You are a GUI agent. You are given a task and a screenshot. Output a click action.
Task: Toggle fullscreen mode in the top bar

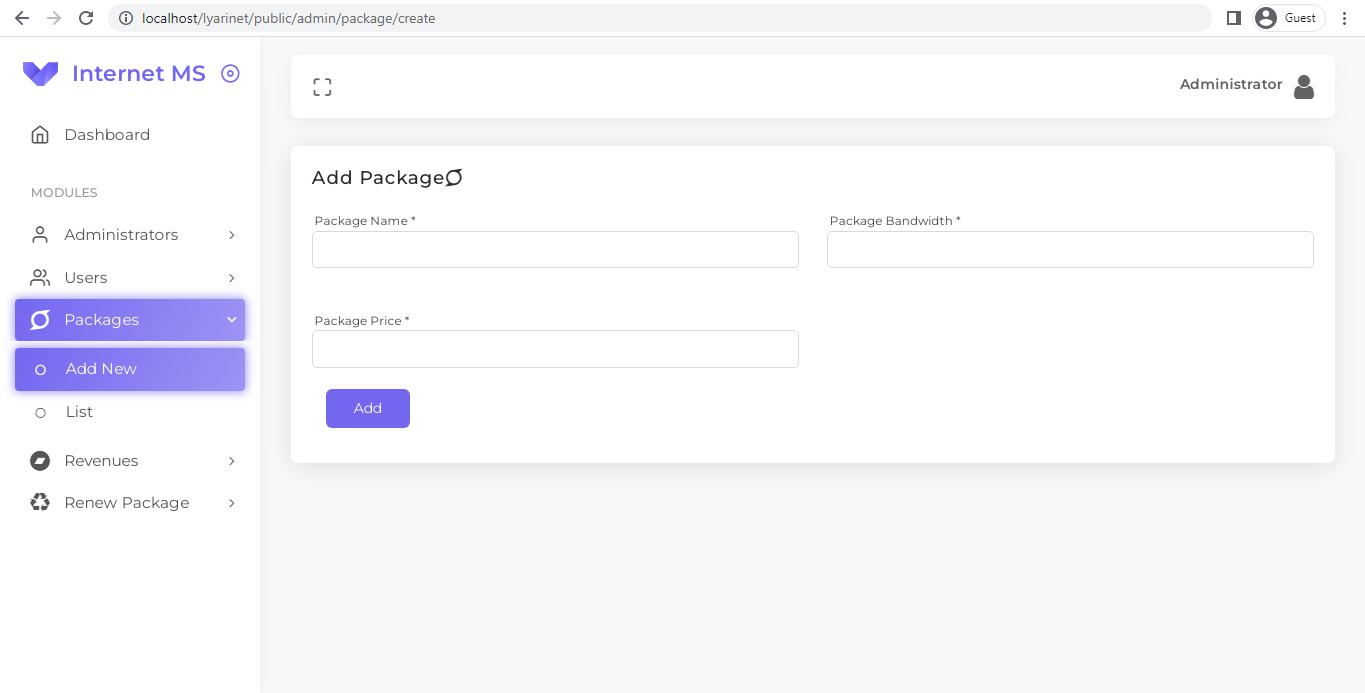coord(322,86)
